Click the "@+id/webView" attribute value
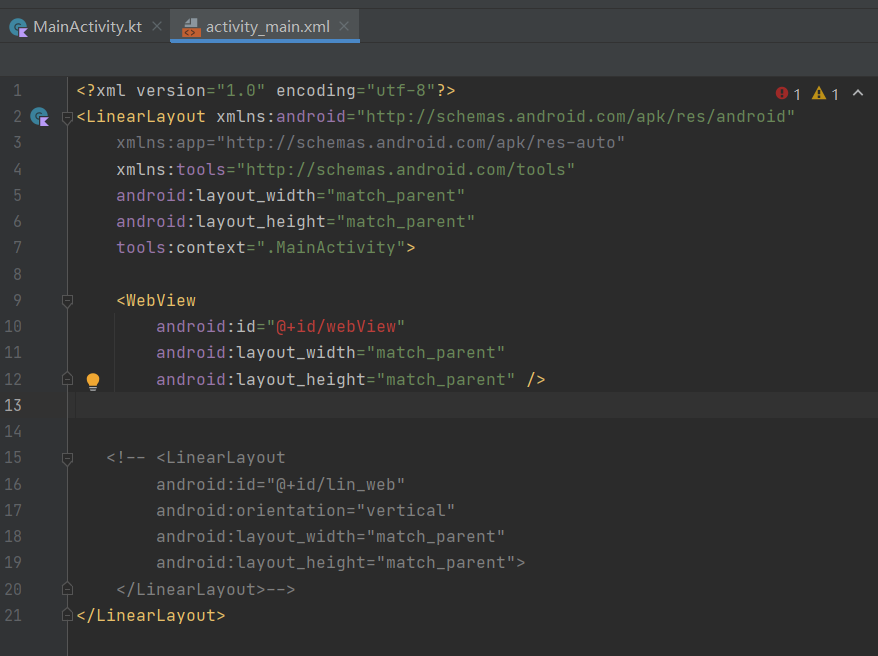878x656 pixels. point(336,326)
